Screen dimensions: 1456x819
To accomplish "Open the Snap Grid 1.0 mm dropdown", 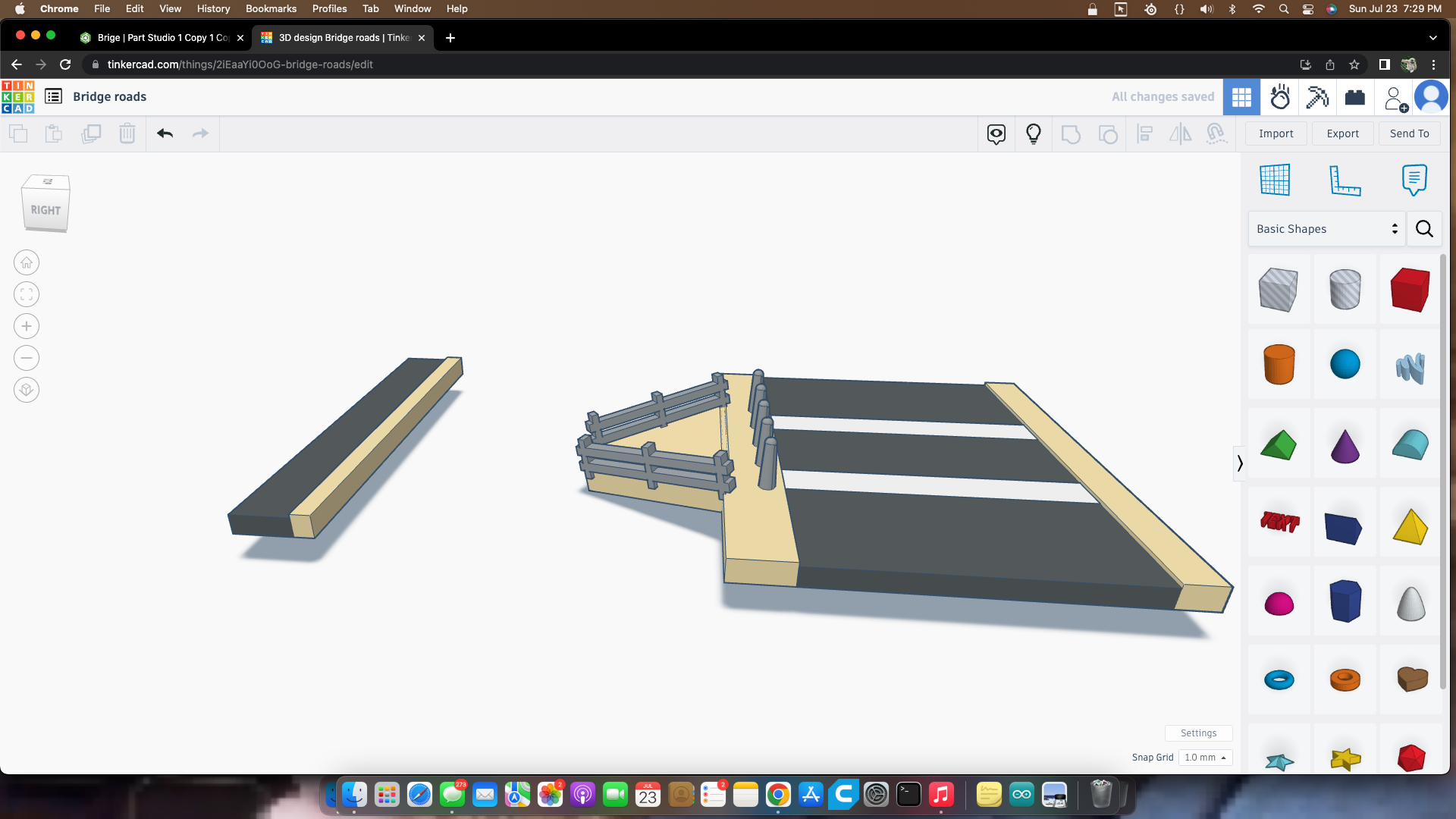I will (x=1205, y=758).
